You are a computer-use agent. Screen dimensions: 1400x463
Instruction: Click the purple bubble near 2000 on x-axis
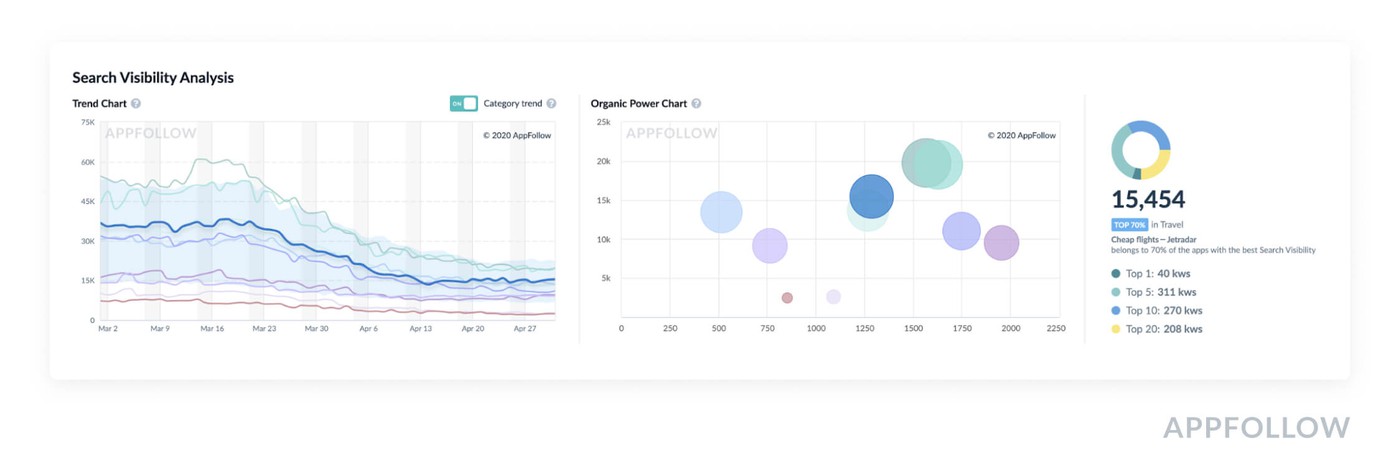(1001, 242)
